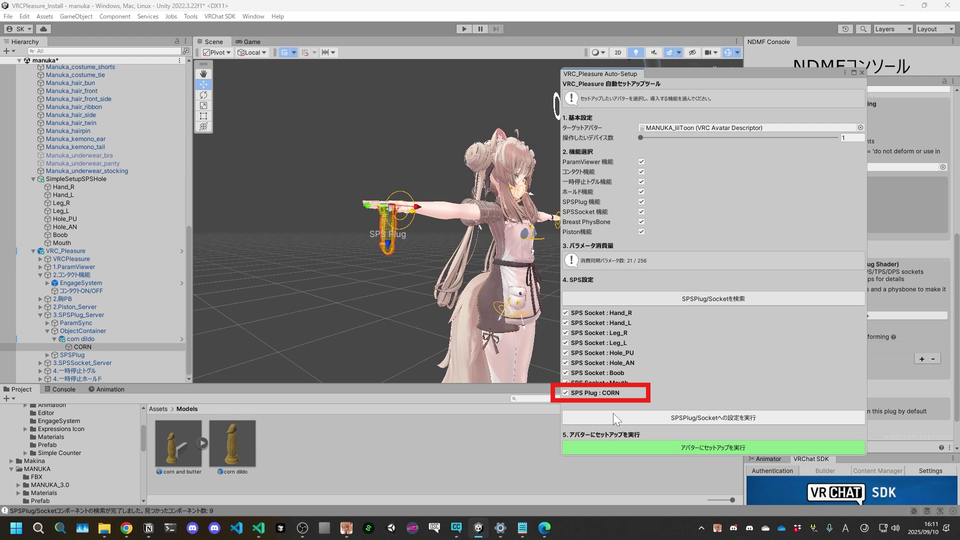Collapse the SimpleSetupSPSHole node

(33, 179)
